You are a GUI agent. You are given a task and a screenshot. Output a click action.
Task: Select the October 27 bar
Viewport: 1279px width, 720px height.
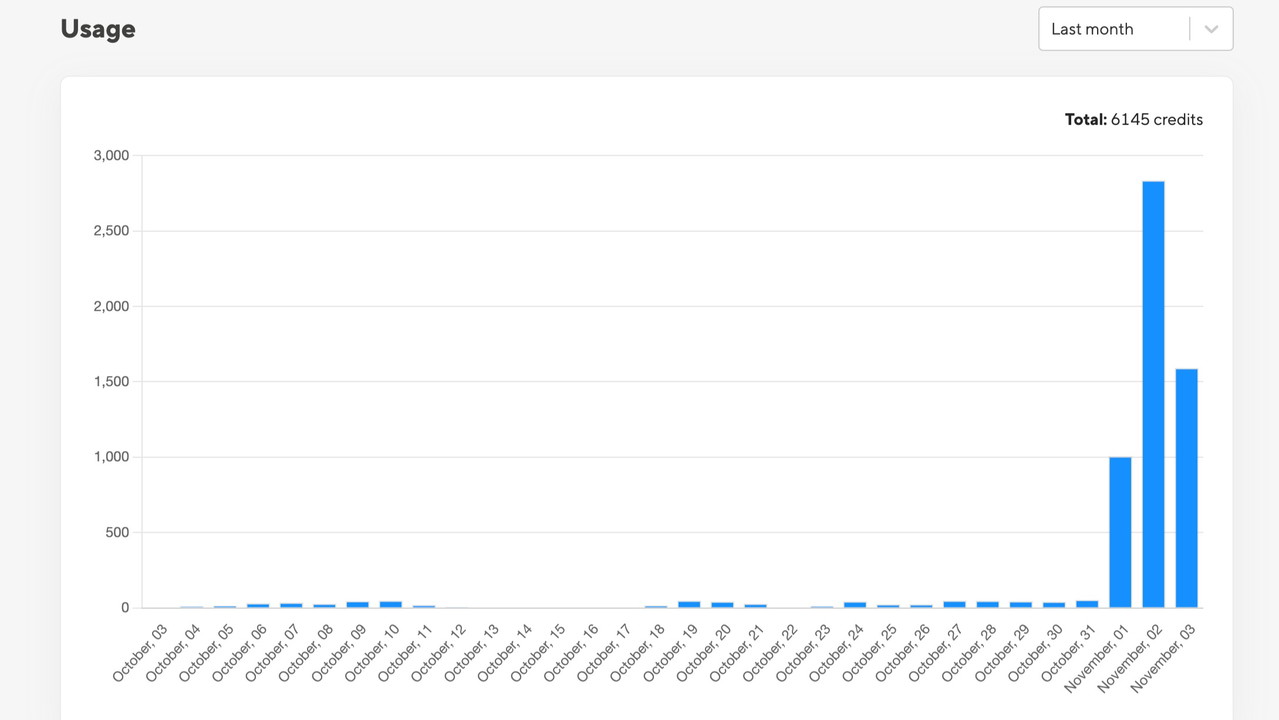954,604
